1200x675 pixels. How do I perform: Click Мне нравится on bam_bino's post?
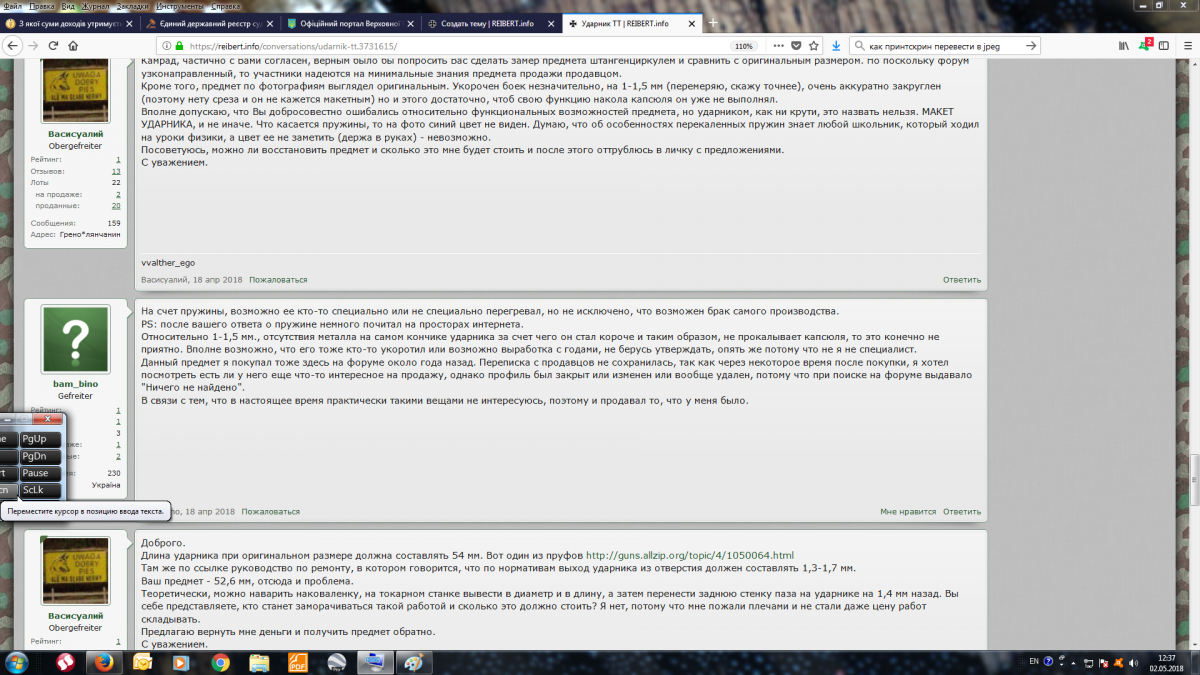[x=908, y=511]
